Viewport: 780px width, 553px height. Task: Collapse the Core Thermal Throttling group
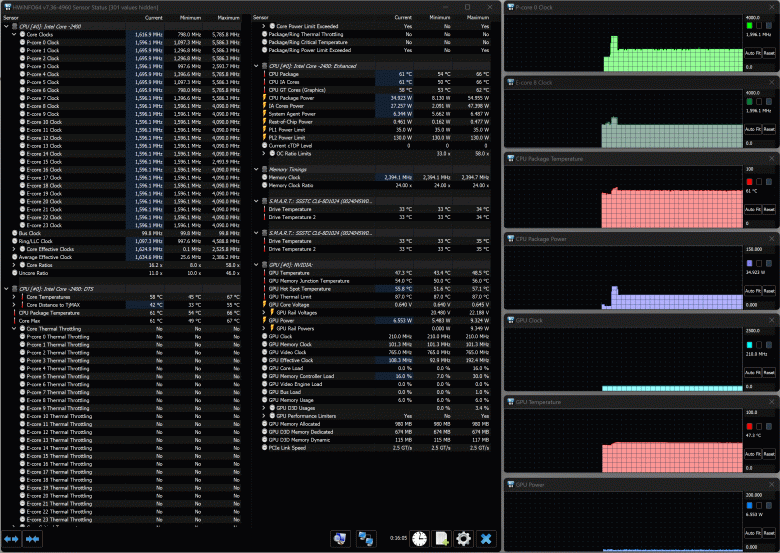point(14,329)
